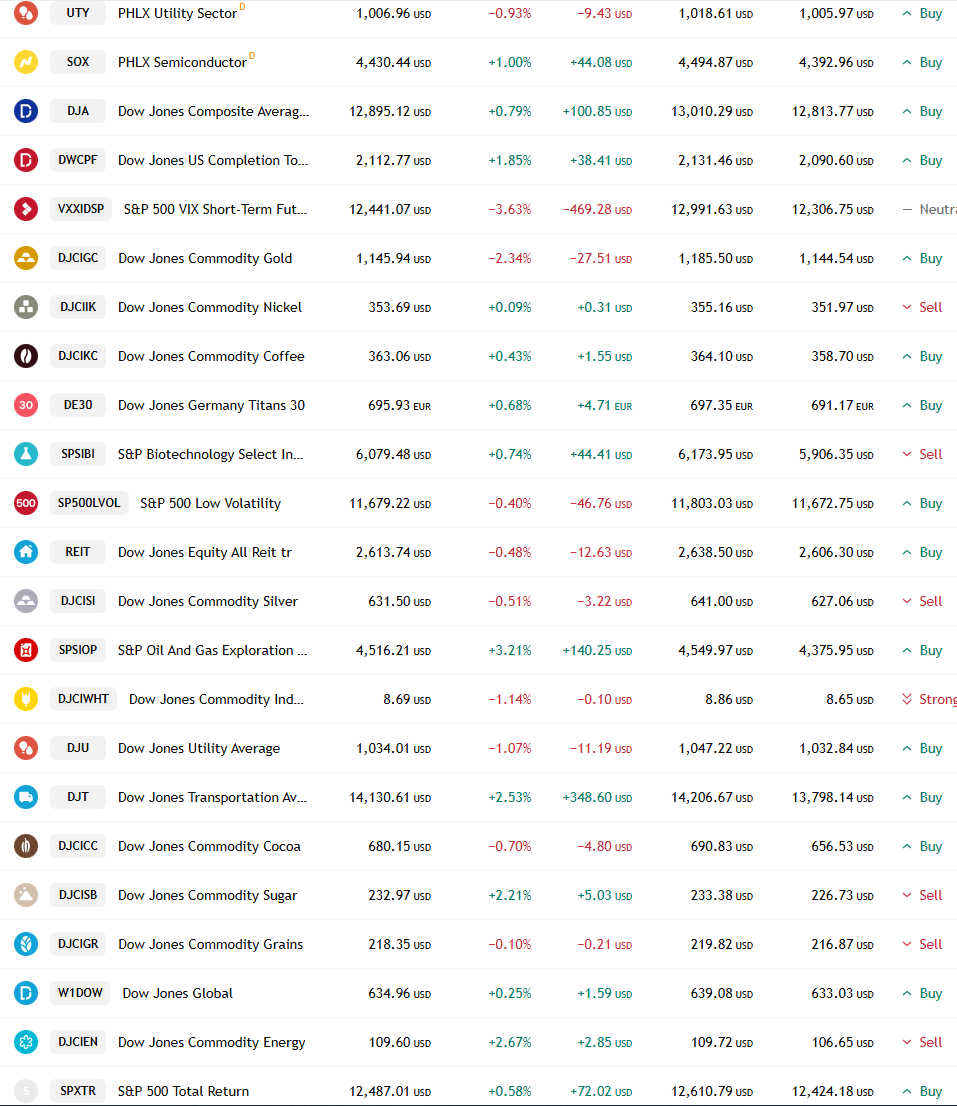Click the grains icon for DJCIGR
This screenshot has width=957, height=1106.
(26, 944)
